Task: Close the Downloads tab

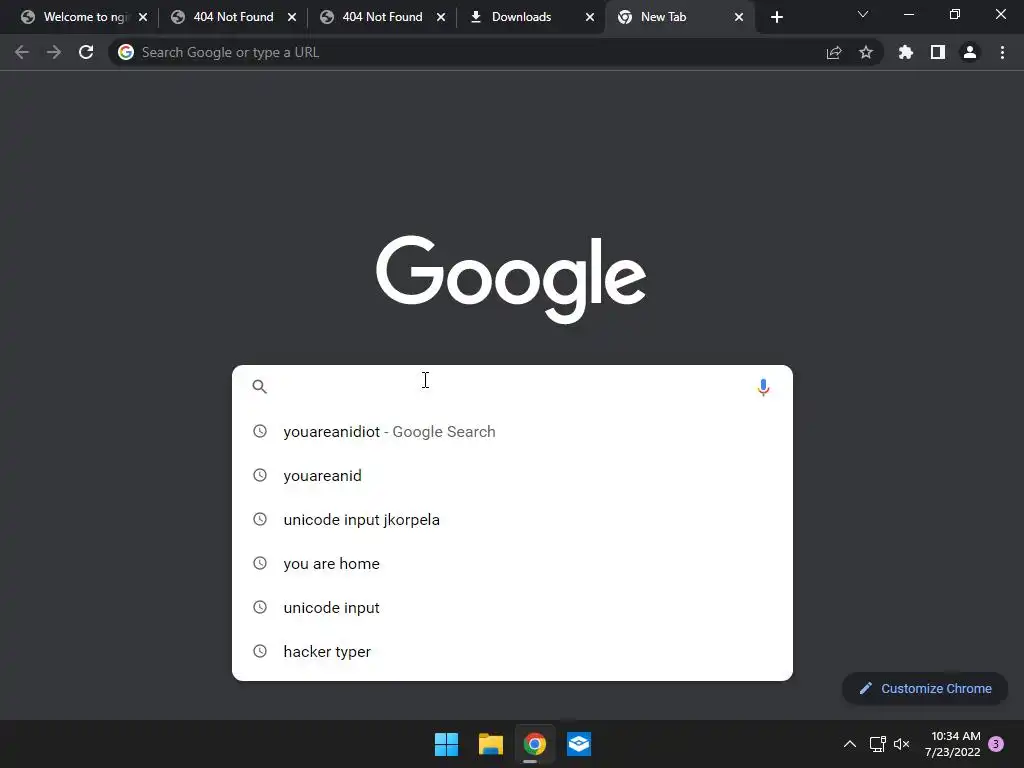Action: (590, 17)
